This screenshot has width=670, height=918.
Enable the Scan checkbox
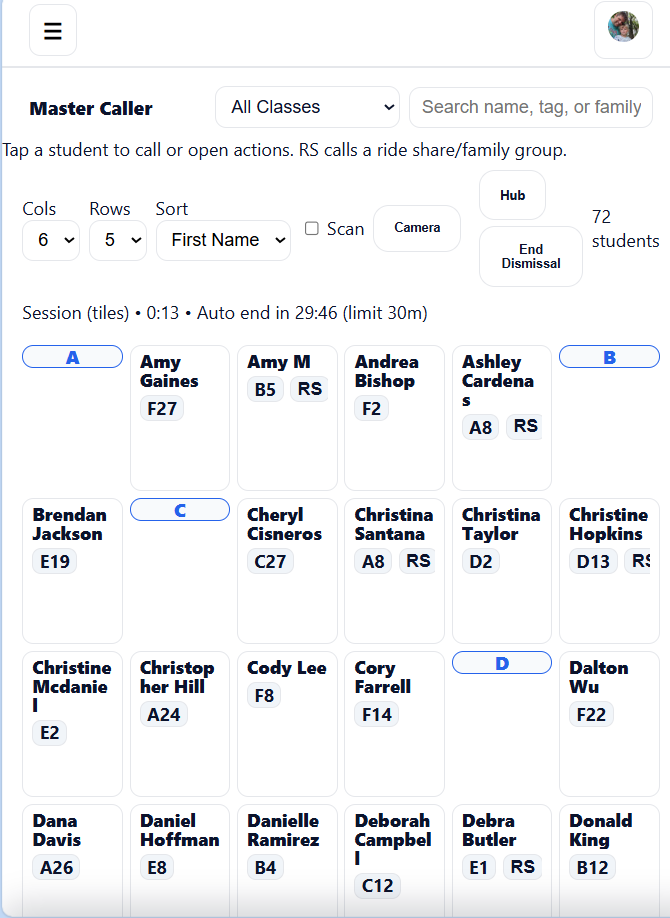(312, 228)
